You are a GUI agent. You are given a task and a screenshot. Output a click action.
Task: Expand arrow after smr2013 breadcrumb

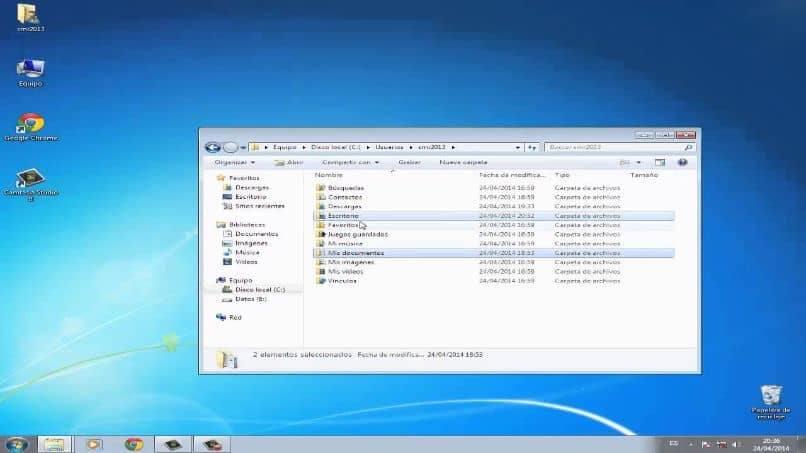pyautogui.click(x=453, y=148)
